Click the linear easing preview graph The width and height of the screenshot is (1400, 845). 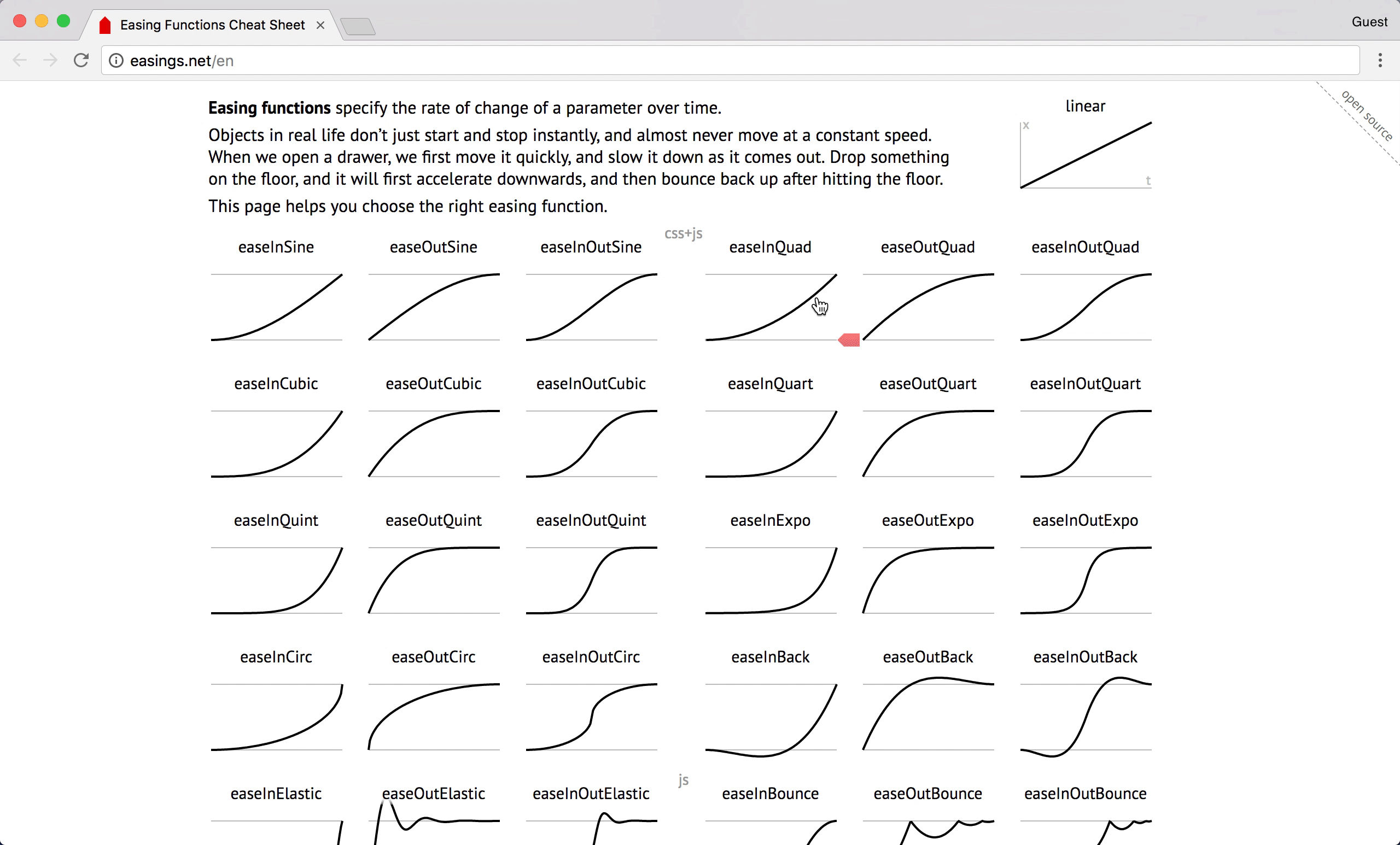pos(1085,155)
